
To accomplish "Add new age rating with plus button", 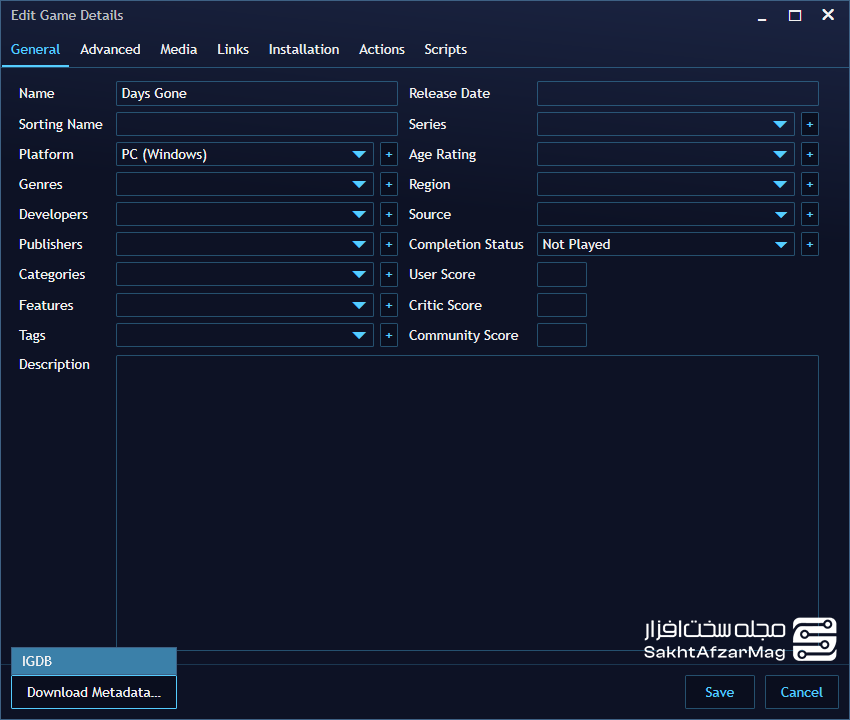I will coord(809,155).
